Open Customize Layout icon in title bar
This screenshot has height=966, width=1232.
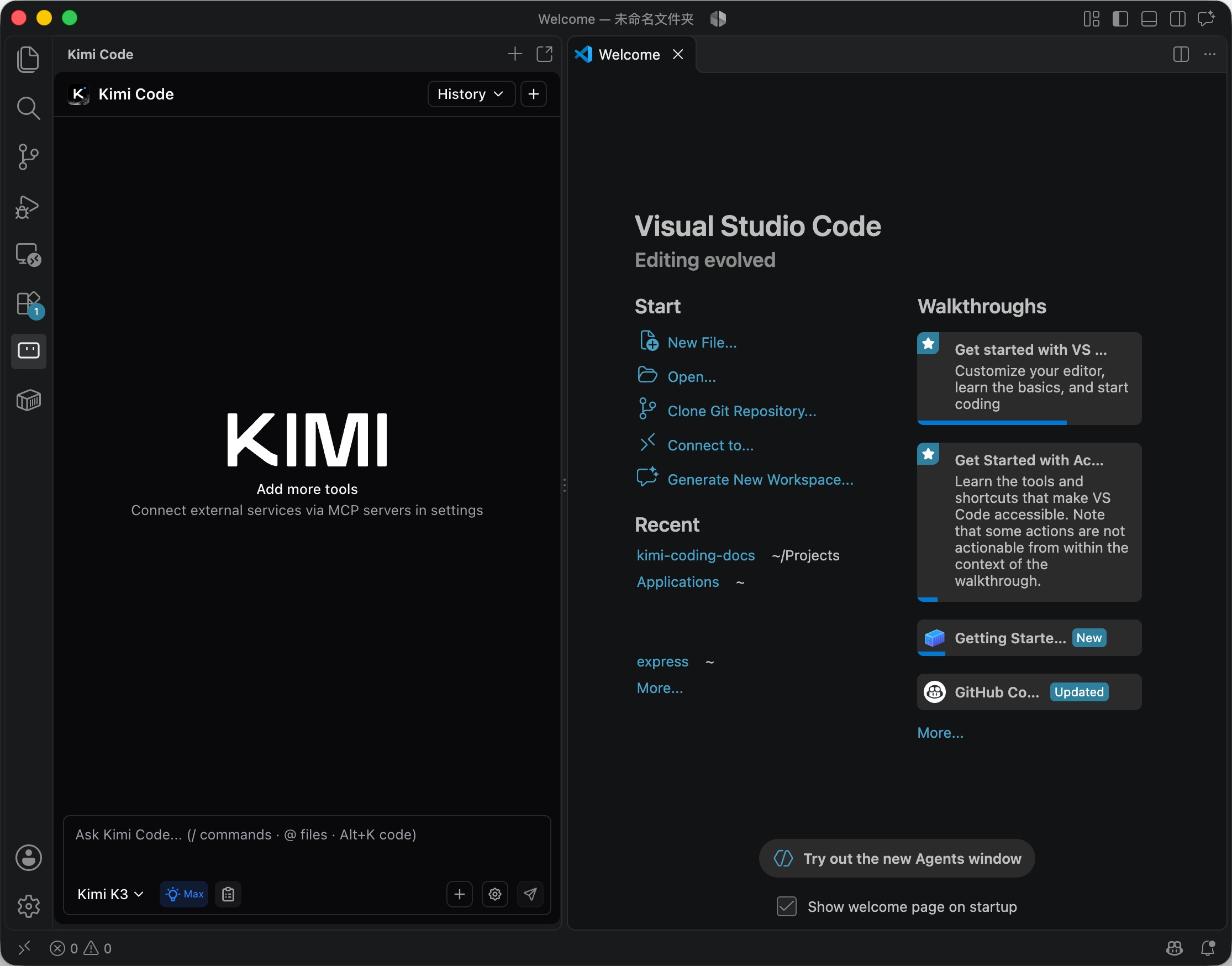1091,19
